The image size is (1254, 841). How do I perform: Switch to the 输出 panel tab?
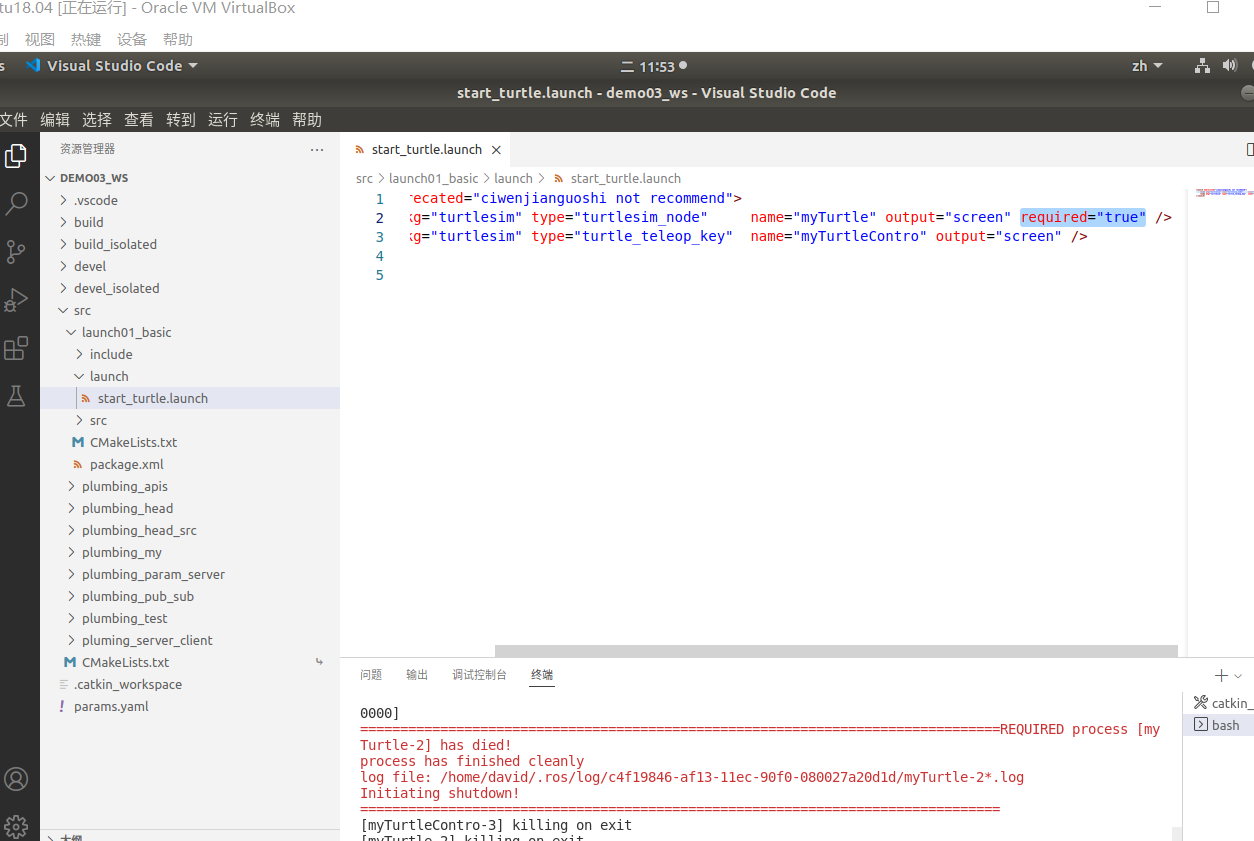pyautogui.click(x=417, y=675)
